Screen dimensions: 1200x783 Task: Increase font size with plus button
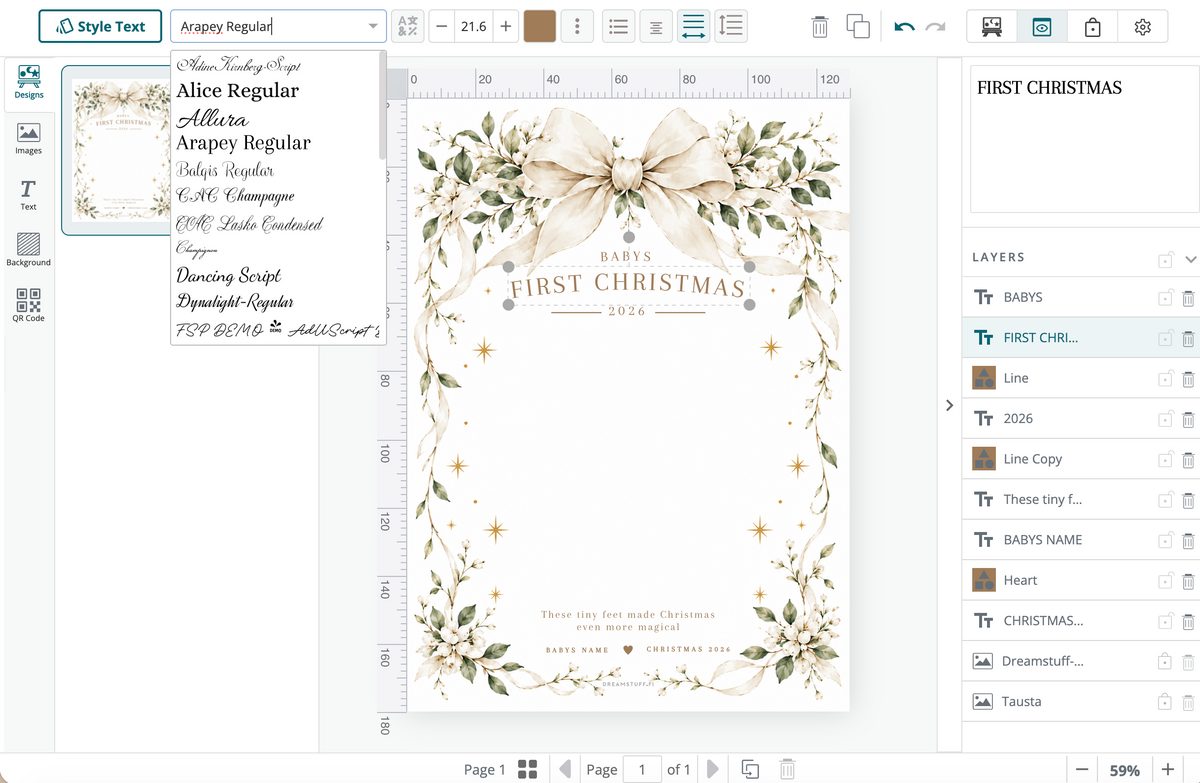[x=505, y=27]
